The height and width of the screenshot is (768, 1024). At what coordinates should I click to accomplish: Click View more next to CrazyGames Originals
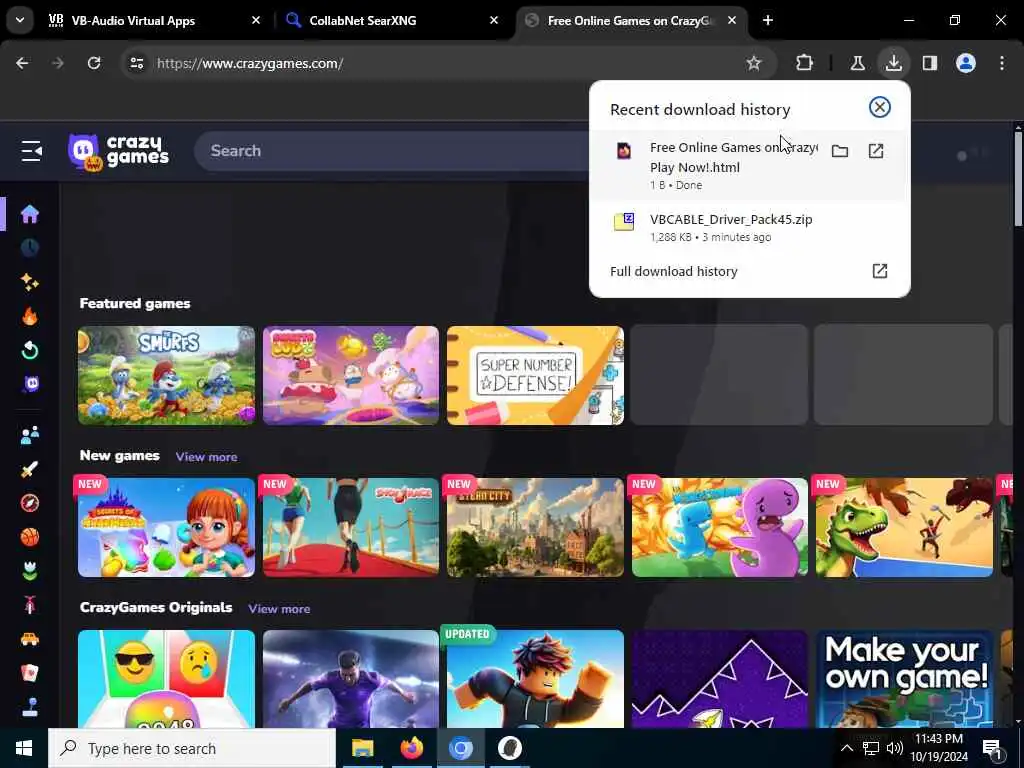click(x=279, y=609)
